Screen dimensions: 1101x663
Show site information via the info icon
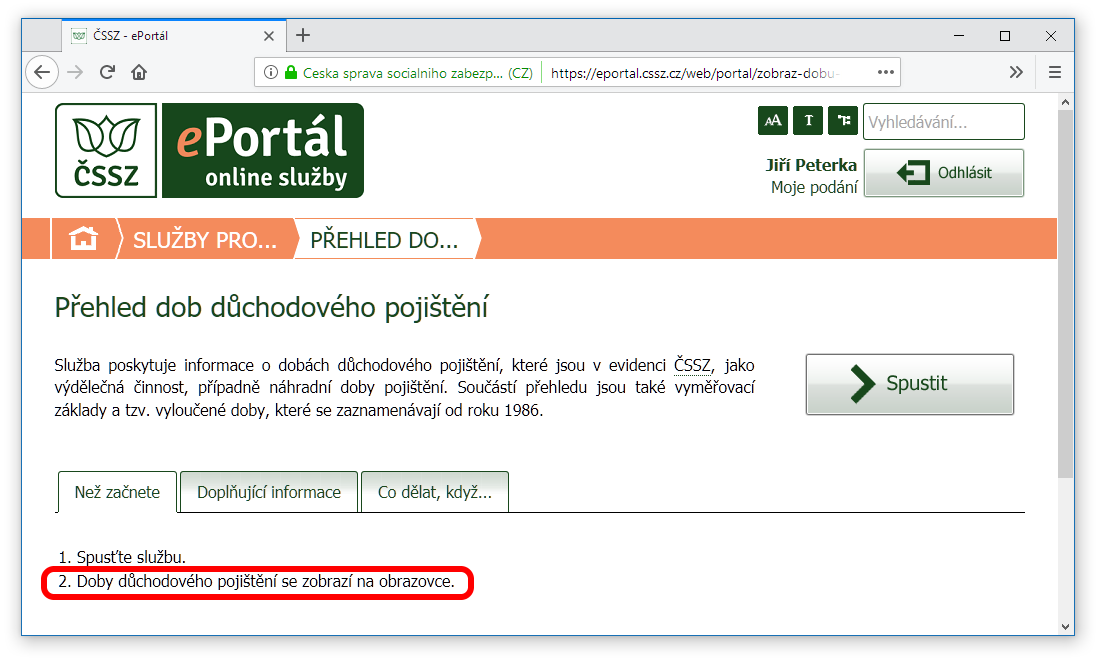click(x=270, y=72)
